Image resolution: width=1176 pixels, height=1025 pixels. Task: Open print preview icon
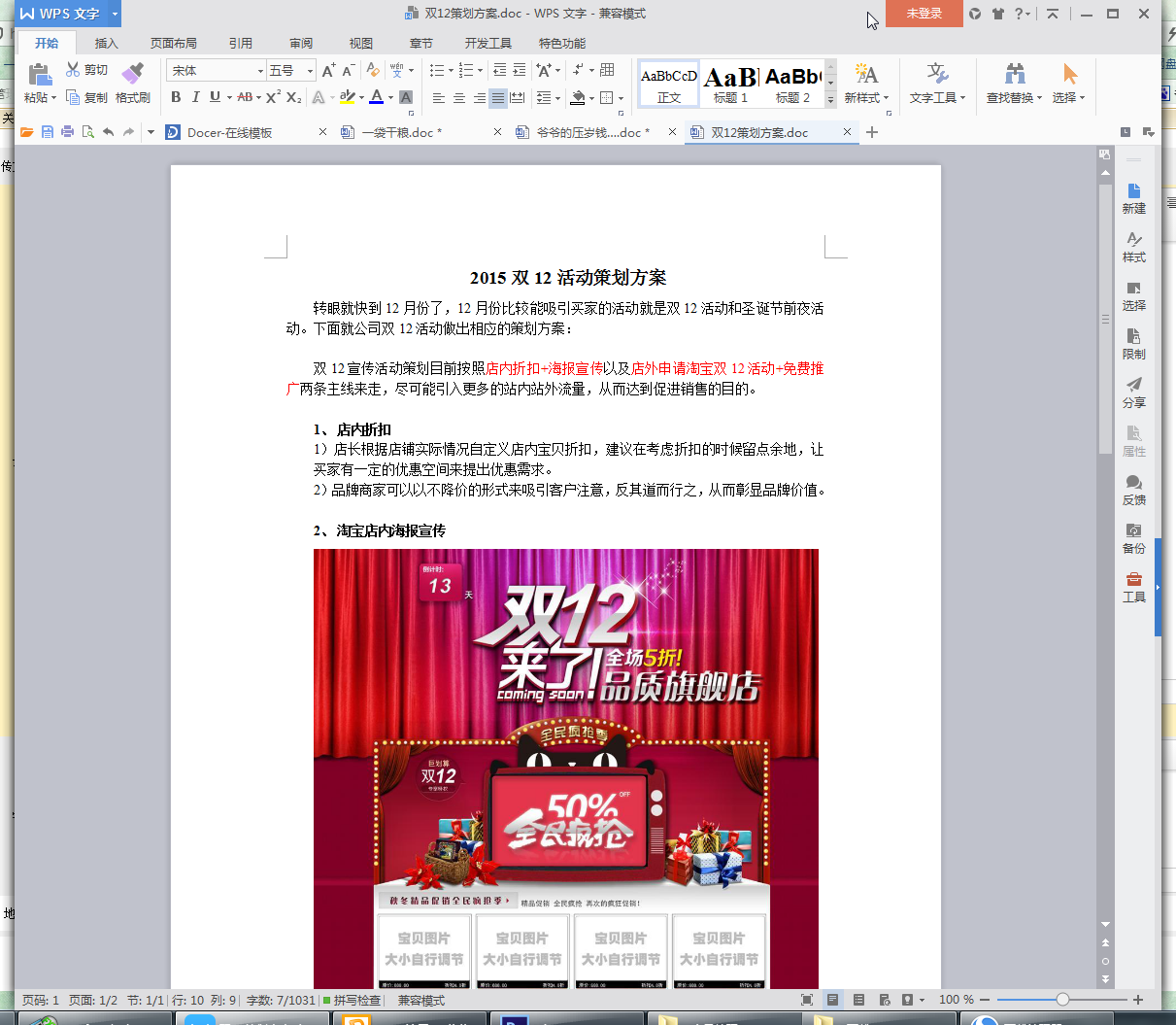coord(88,132)
